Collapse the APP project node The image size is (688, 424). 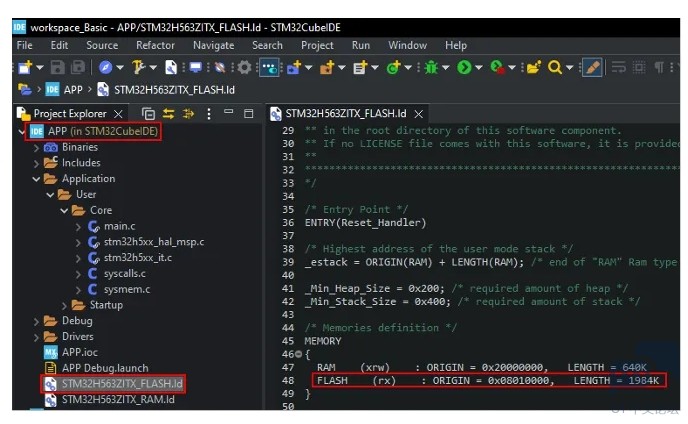pyautogui.click(x=22, y=131)
